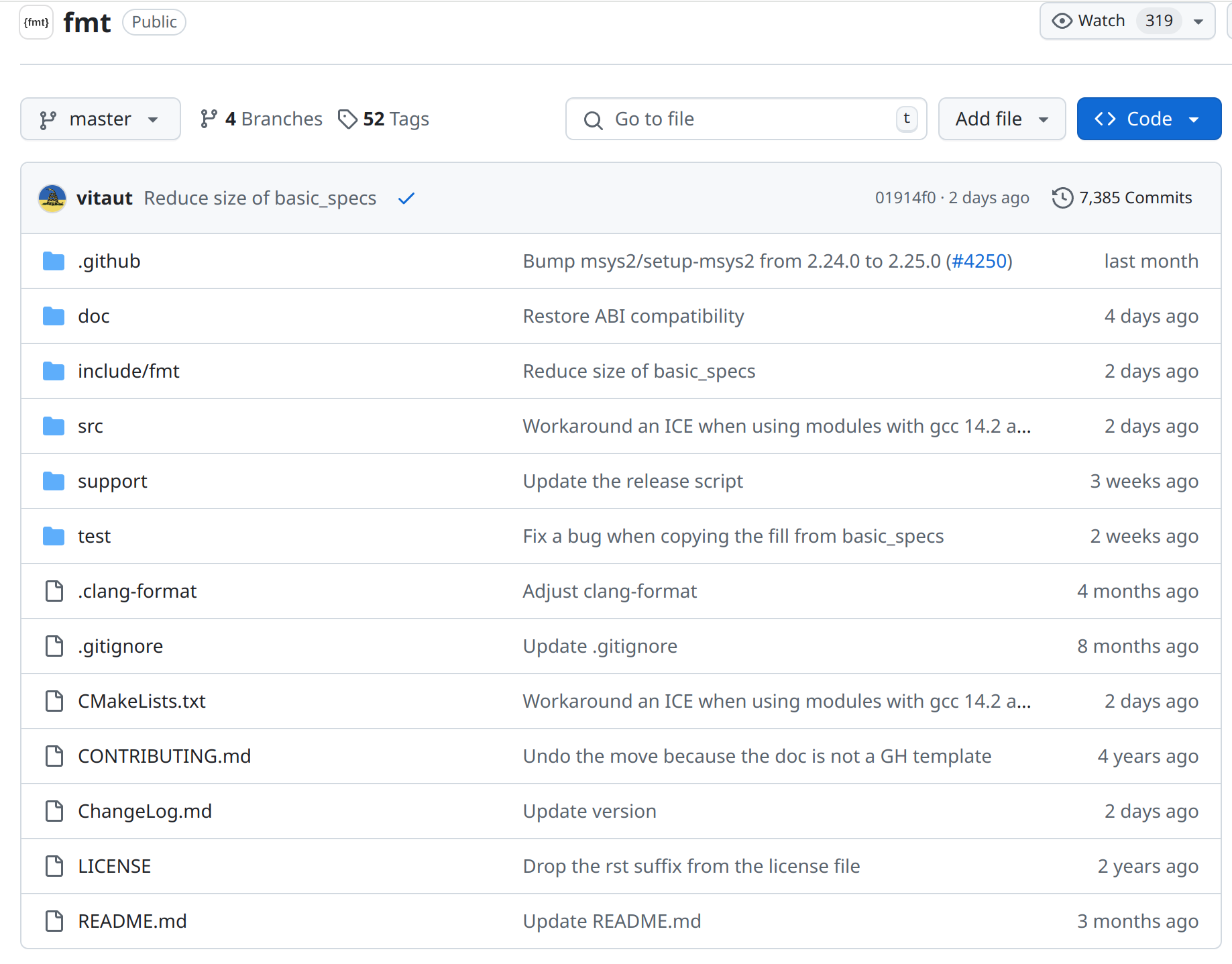Open vitaut's user profile link

point(105,199)
